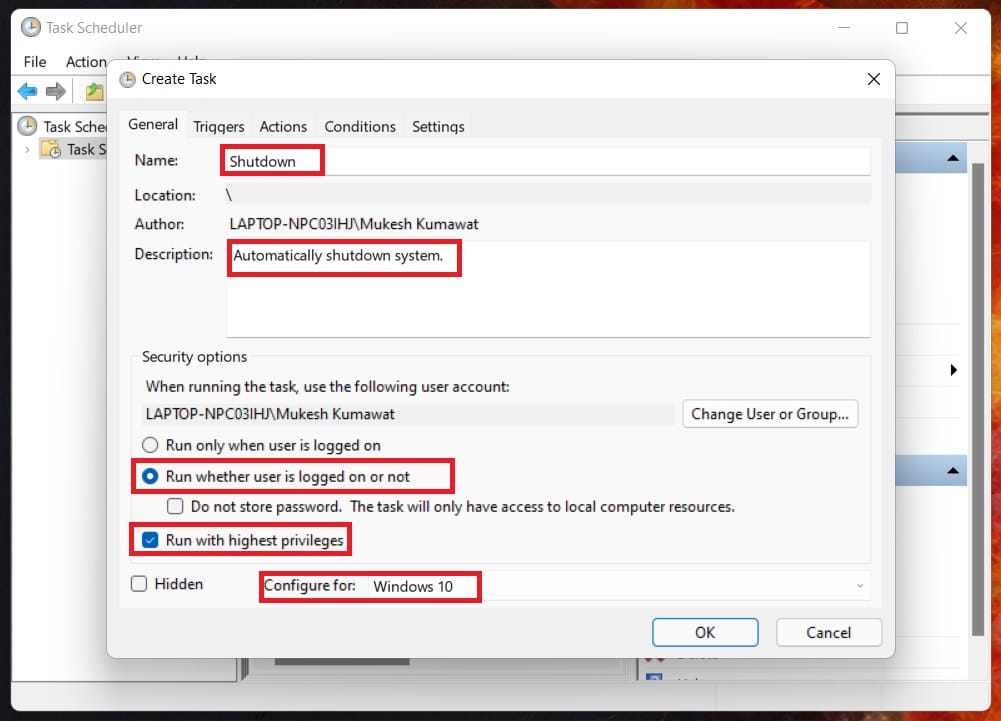Toggle the Hidden checkbox
1001x721 pixels.
click(139, 584)
